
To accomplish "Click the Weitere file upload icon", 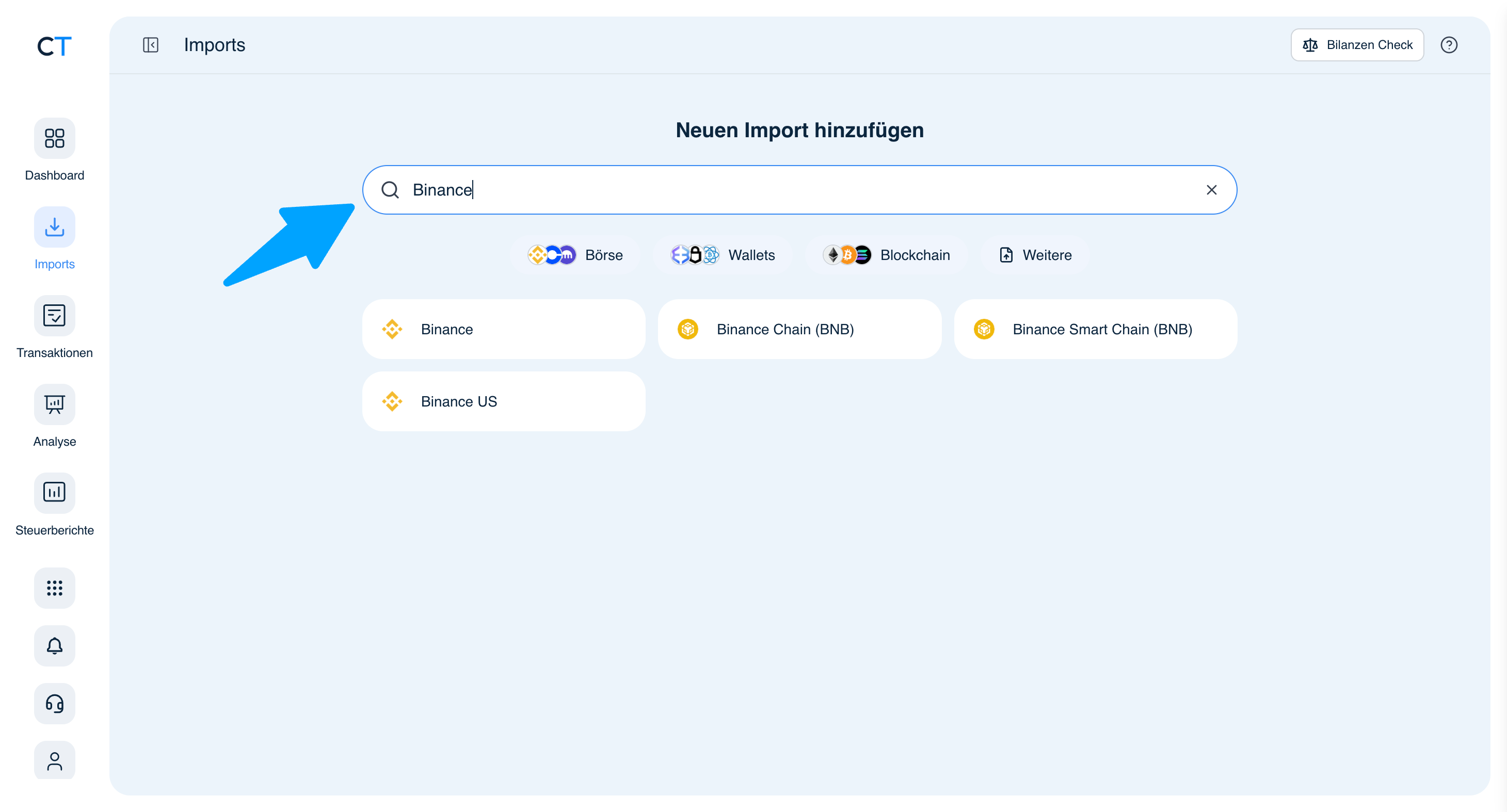I will (x=1006, y=255).
